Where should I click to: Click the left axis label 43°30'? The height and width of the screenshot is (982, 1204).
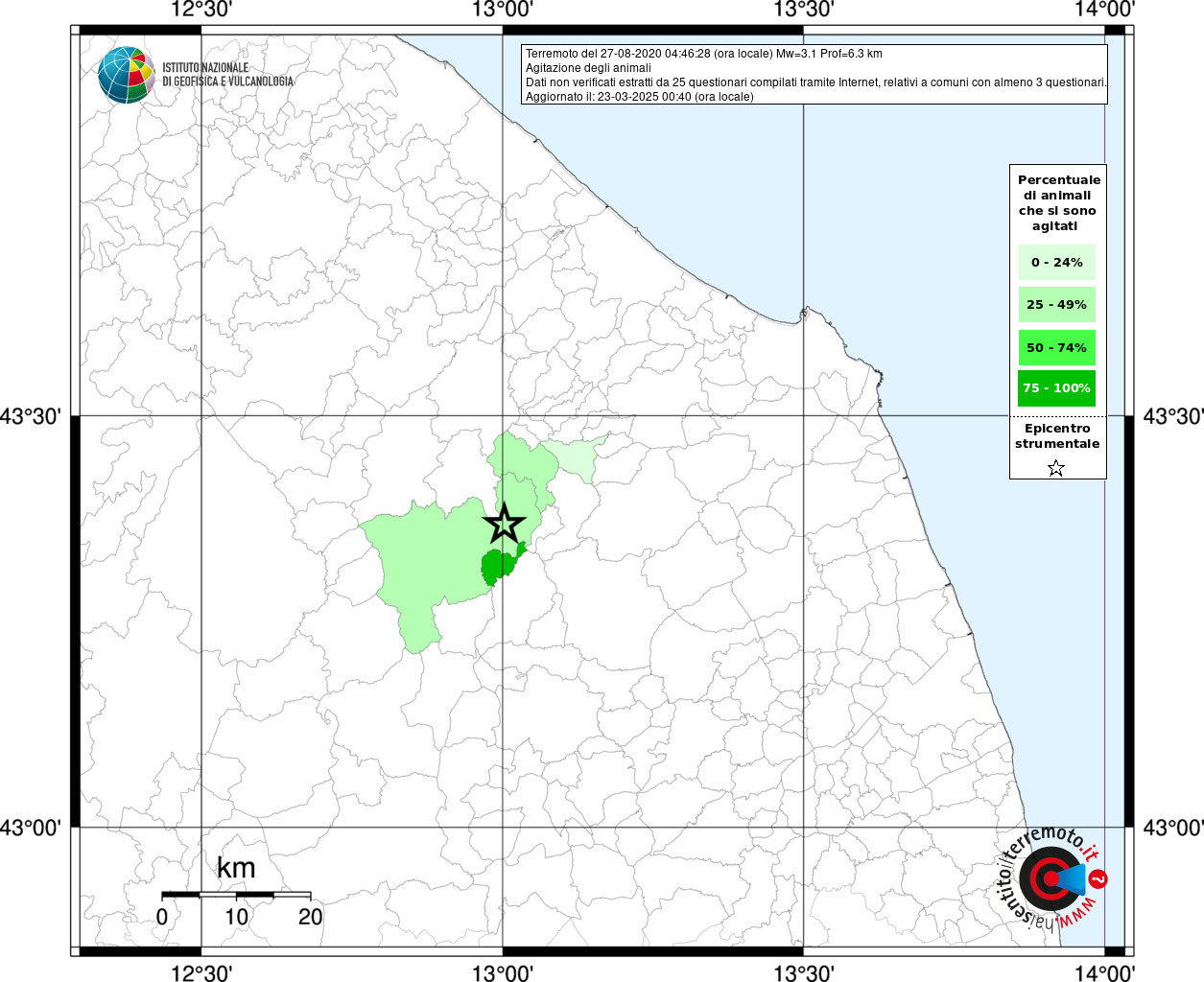pyautogui.click(x=31, y=417)
